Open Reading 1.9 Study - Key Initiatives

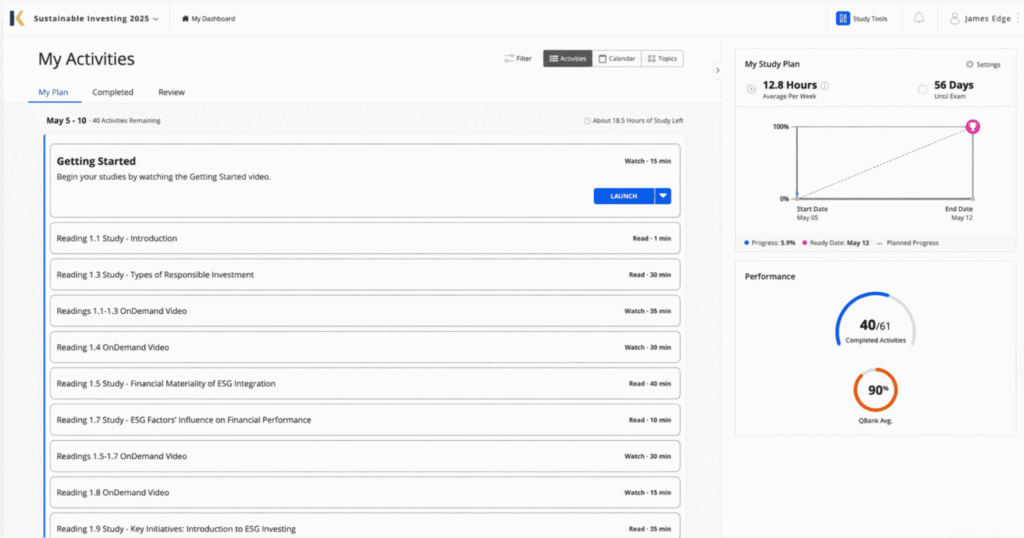click(365, 526)
